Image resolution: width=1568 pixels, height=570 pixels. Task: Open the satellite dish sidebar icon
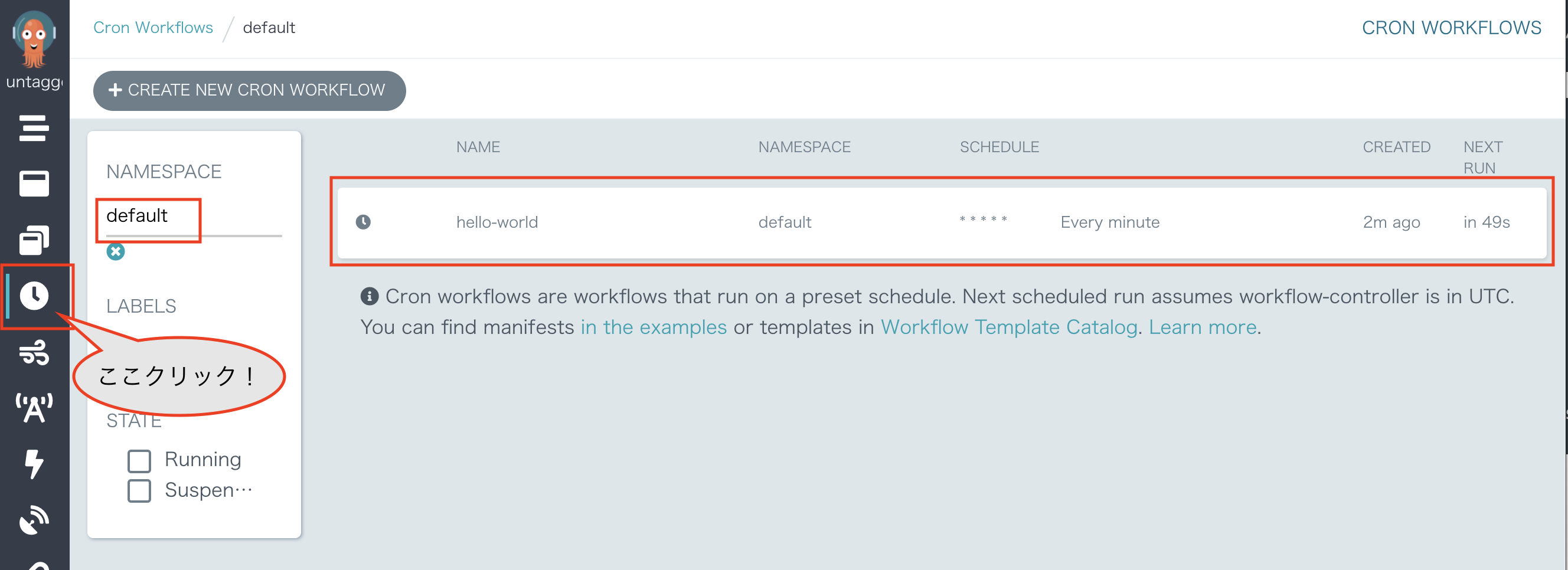34,519
